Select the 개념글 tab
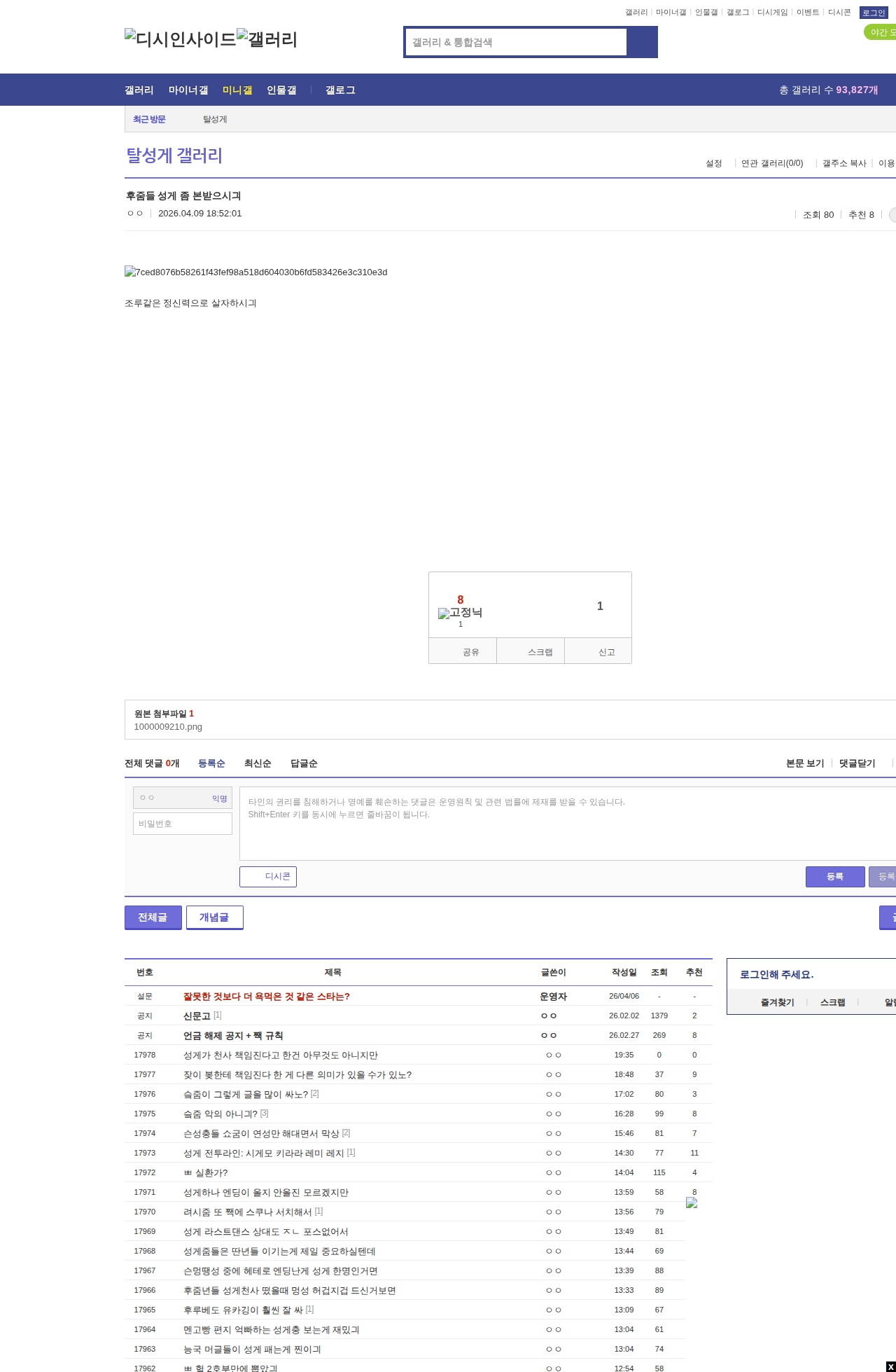 click(214, 917)
